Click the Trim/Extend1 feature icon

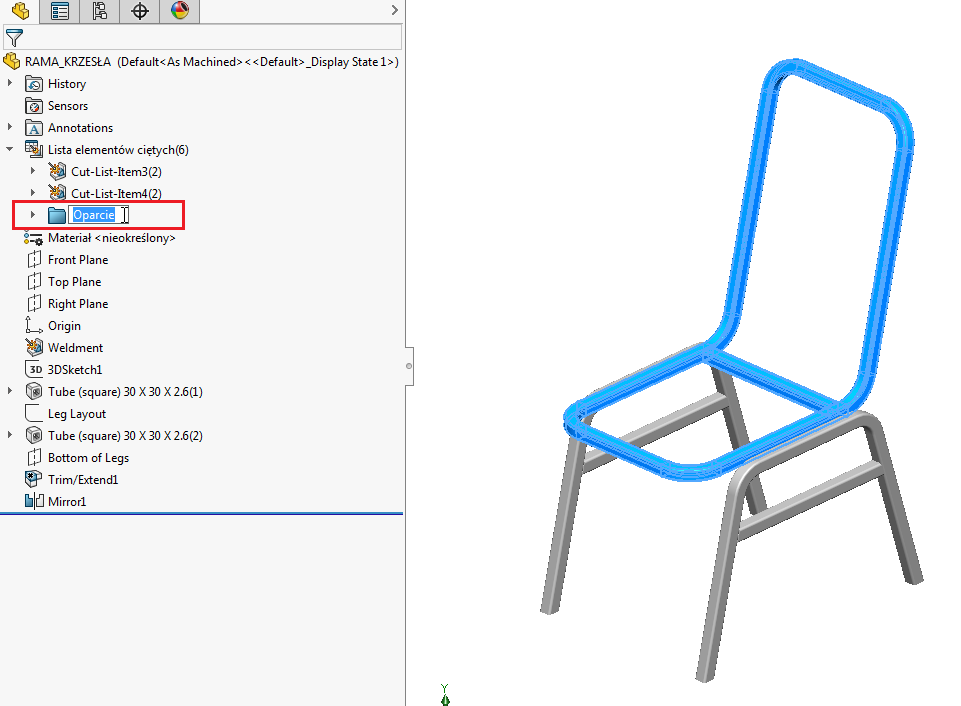coord(34,479)
